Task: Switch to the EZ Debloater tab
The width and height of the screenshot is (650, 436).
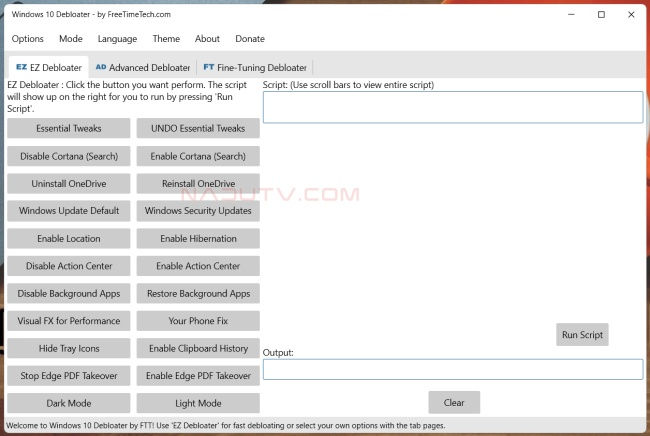Action: point(49,67)
